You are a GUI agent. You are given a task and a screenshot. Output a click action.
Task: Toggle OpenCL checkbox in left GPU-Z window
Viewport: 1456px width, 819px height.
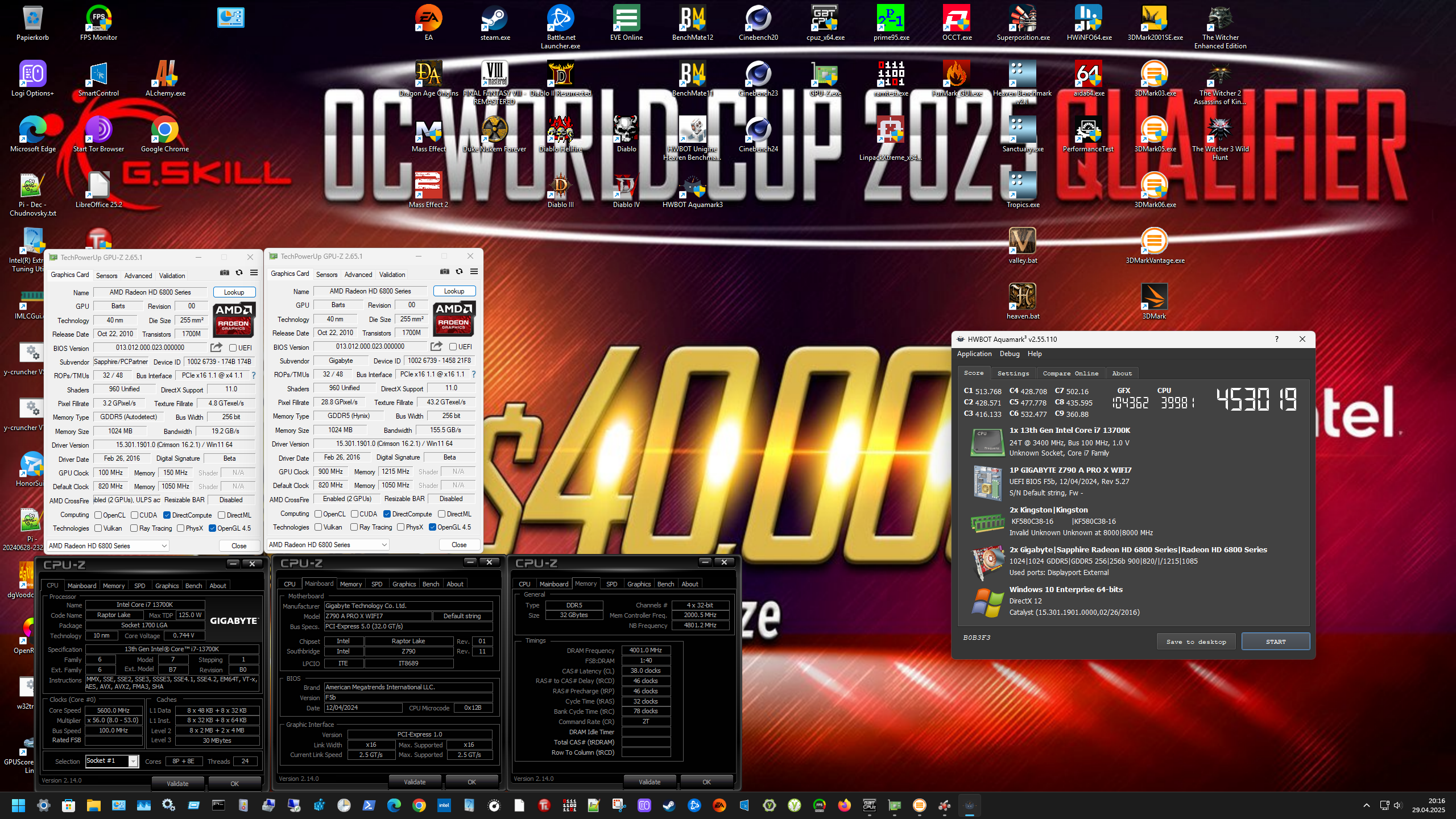tap(98, 515)
